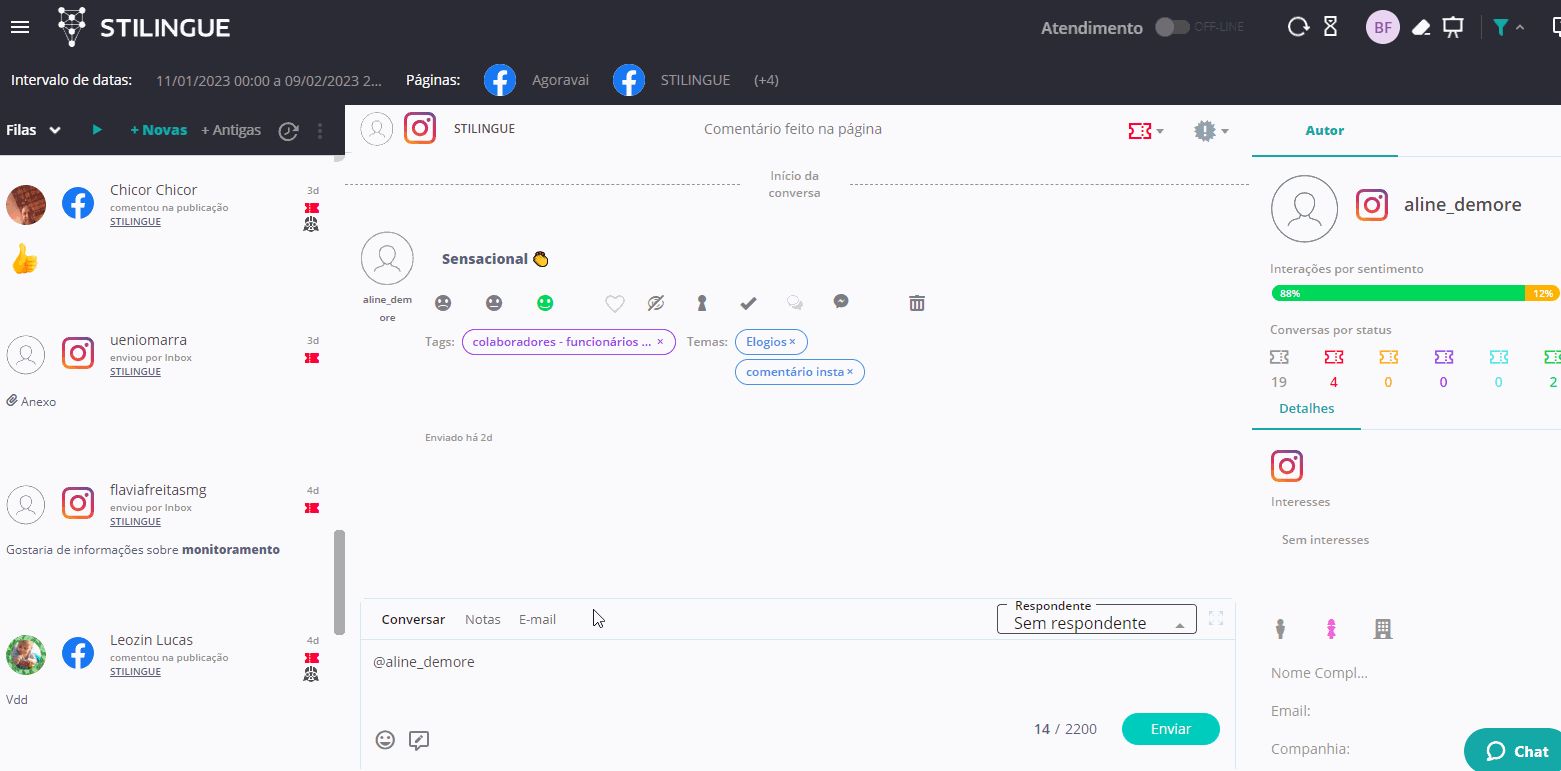Remove the colaboradores - funcionários tag
This screenshot has height=771, width=1561.
coord(660,342)
